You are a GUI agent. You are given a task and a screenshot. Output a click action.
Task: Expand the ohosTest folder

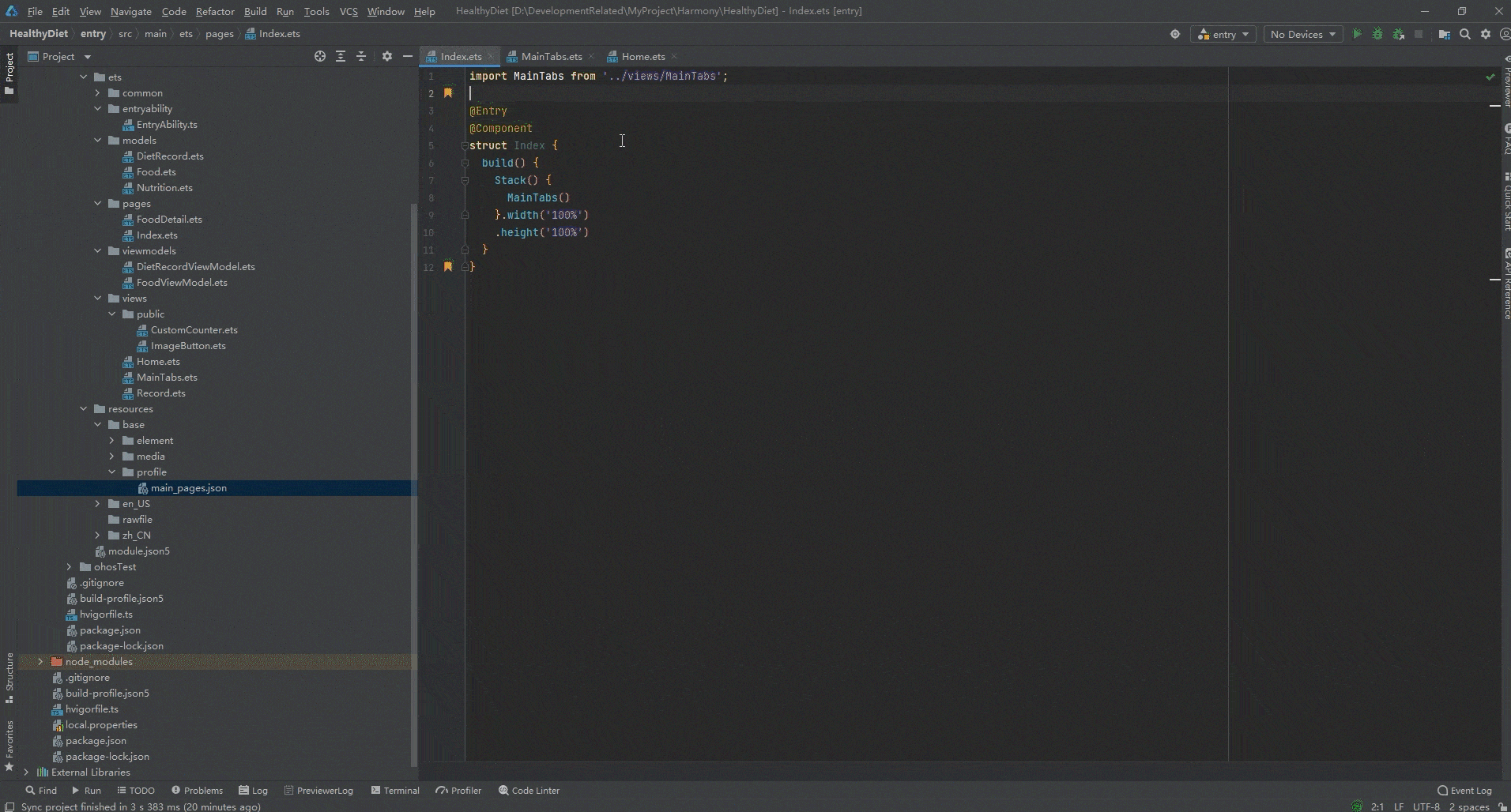[x=69, y=567]
